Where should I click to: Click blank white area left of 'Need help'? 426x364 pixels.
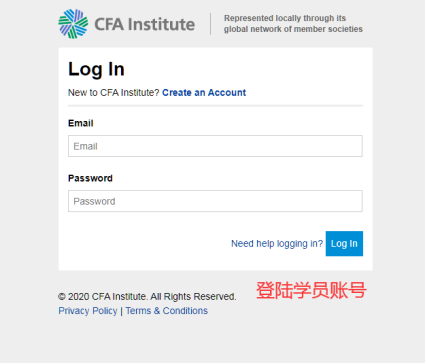pyautogui.click(x=147, y=244)
